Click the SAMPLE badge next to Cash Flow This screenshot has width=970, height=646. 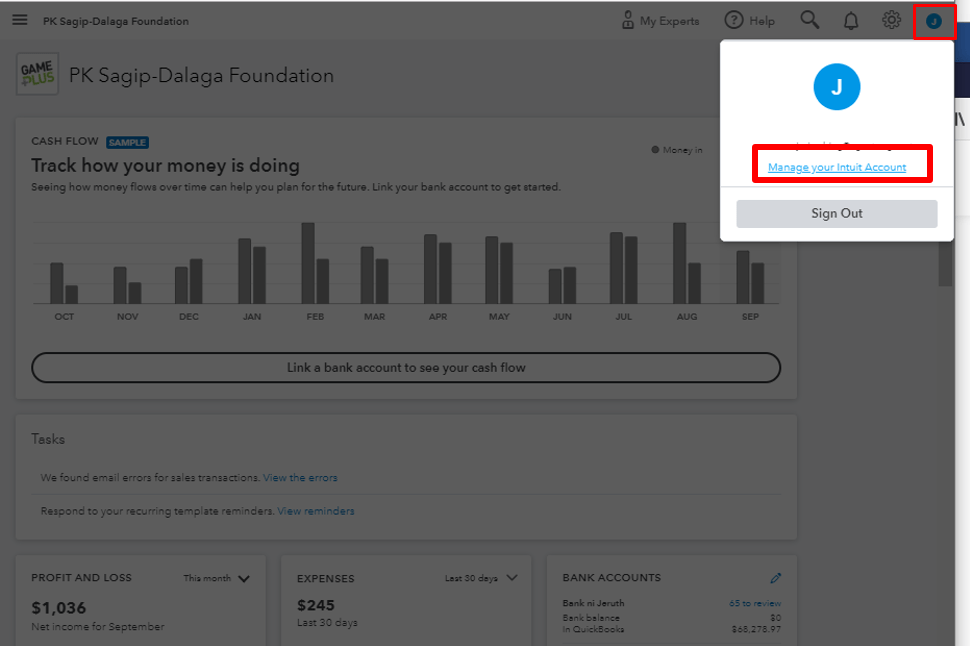point(127,142)
